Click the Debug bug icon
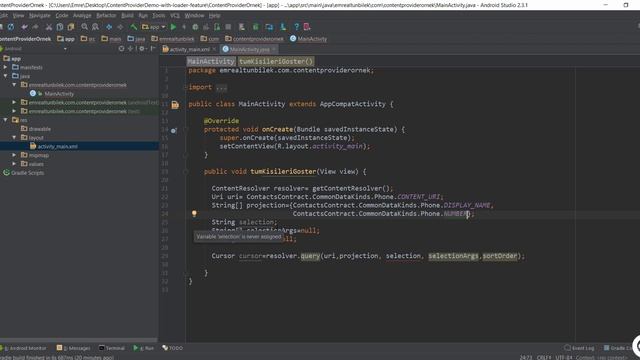 [195, 27]
